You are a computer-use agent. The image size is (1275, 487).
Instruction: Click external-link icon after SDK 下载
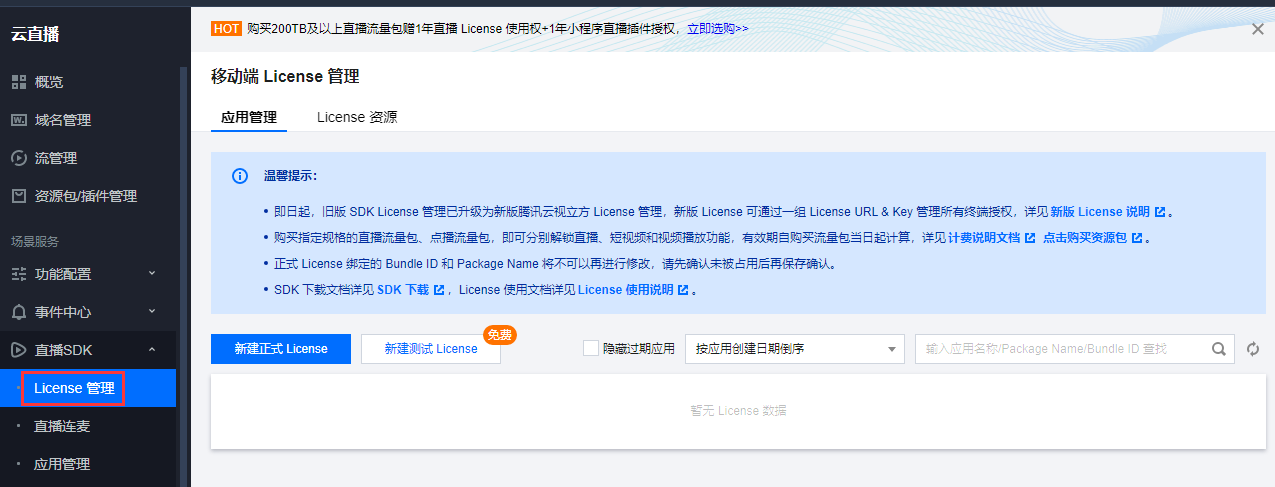[439, 290]
